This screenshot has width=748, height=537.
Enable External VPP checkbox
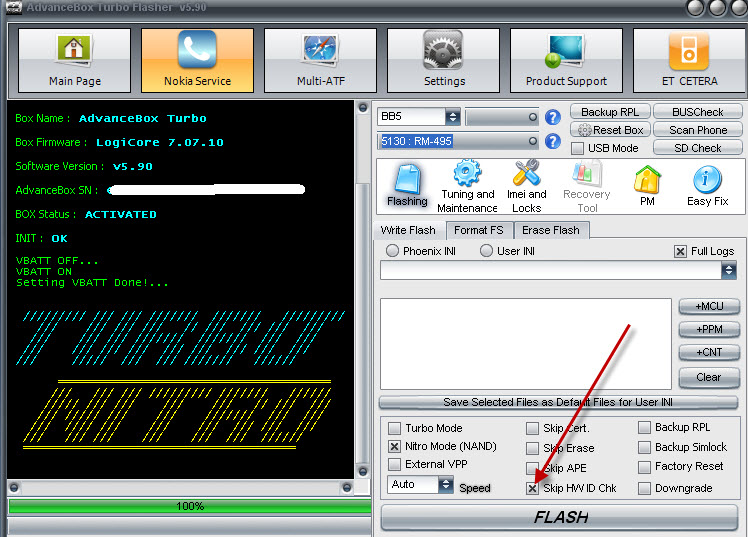tap(395, 464)
